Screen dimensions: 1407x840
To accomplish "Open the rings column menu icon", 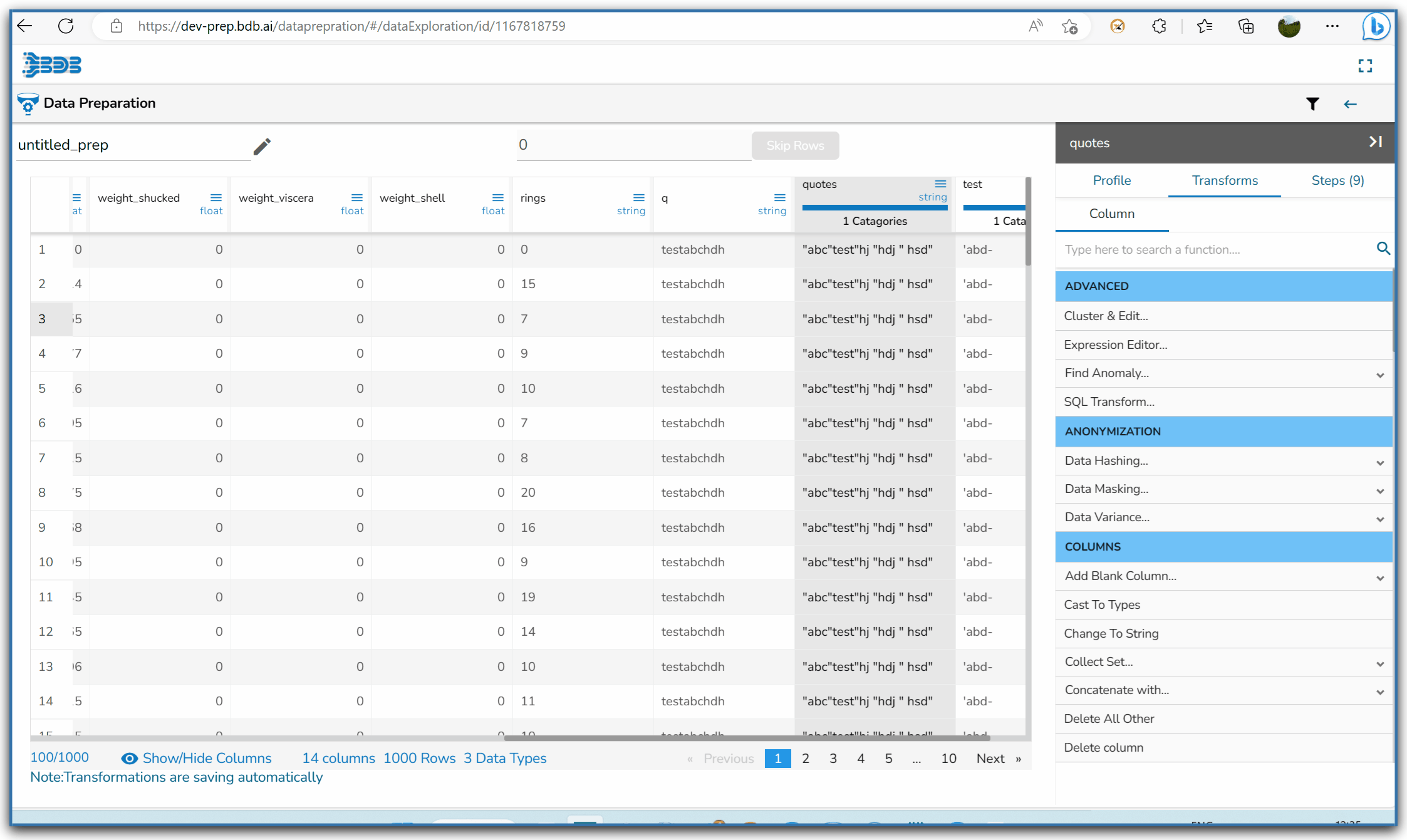I will click(x=638, y=197).
